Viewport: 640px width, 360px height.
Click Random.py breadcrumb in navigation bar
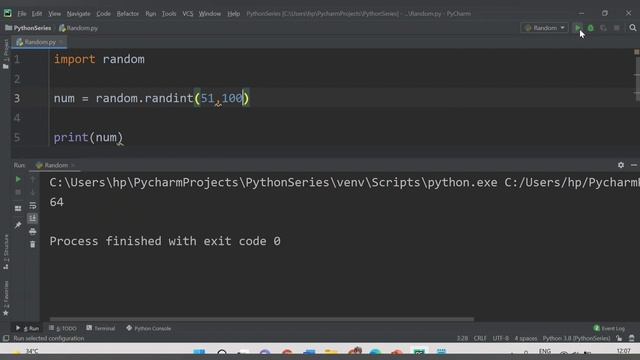tap(78, 28)
